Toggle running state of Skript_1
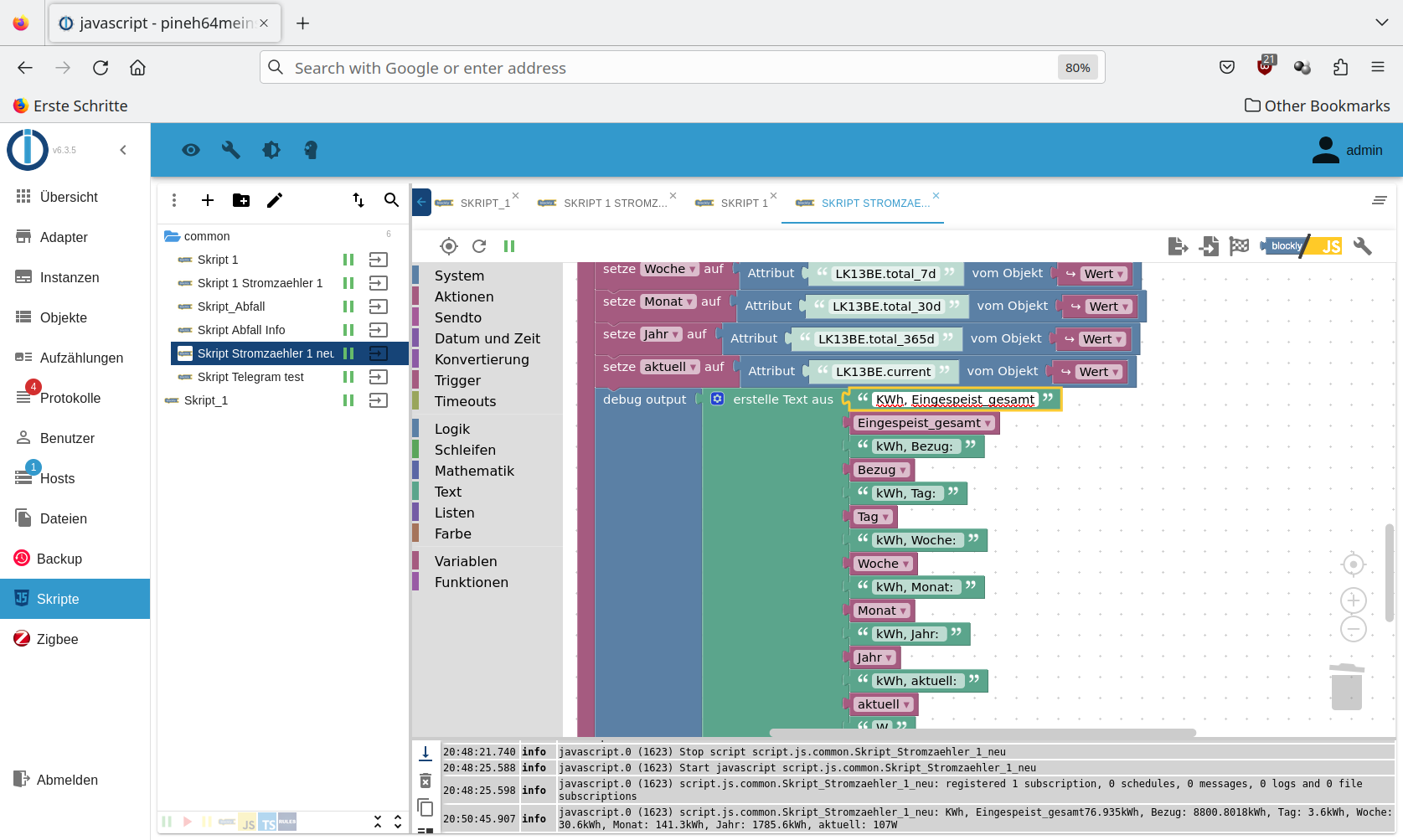The width and height of the screenshot is (1403, 840). point(348,400)
